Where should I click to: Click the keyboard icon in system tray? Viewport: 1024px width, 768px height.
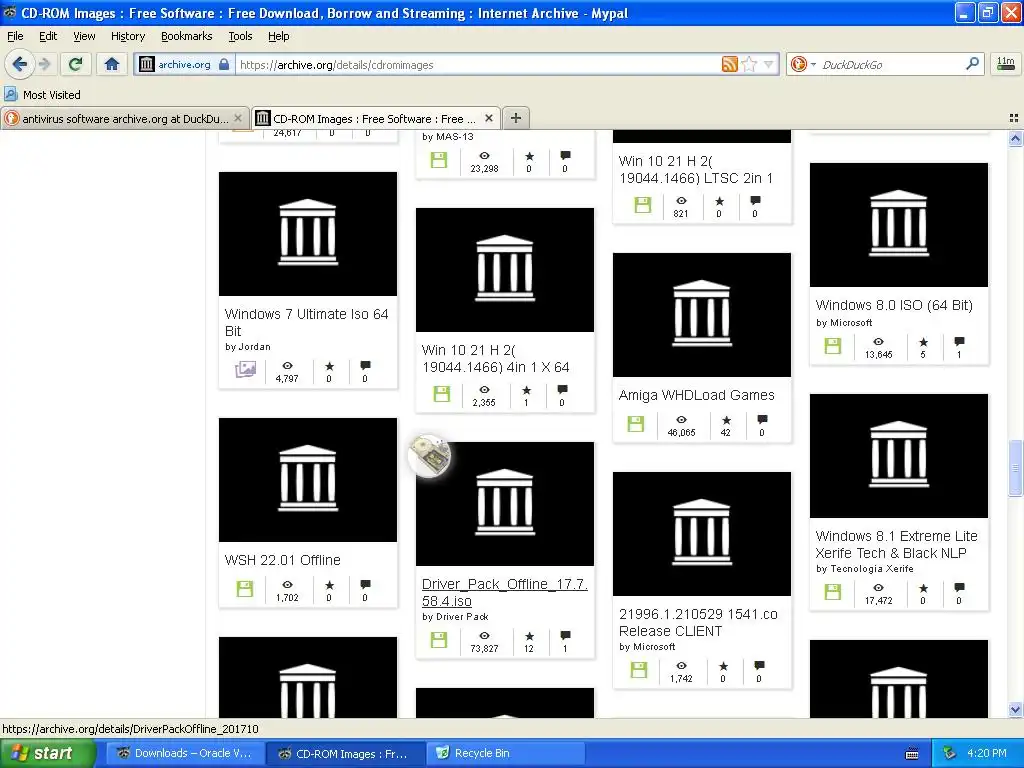(x=912, y=754)
